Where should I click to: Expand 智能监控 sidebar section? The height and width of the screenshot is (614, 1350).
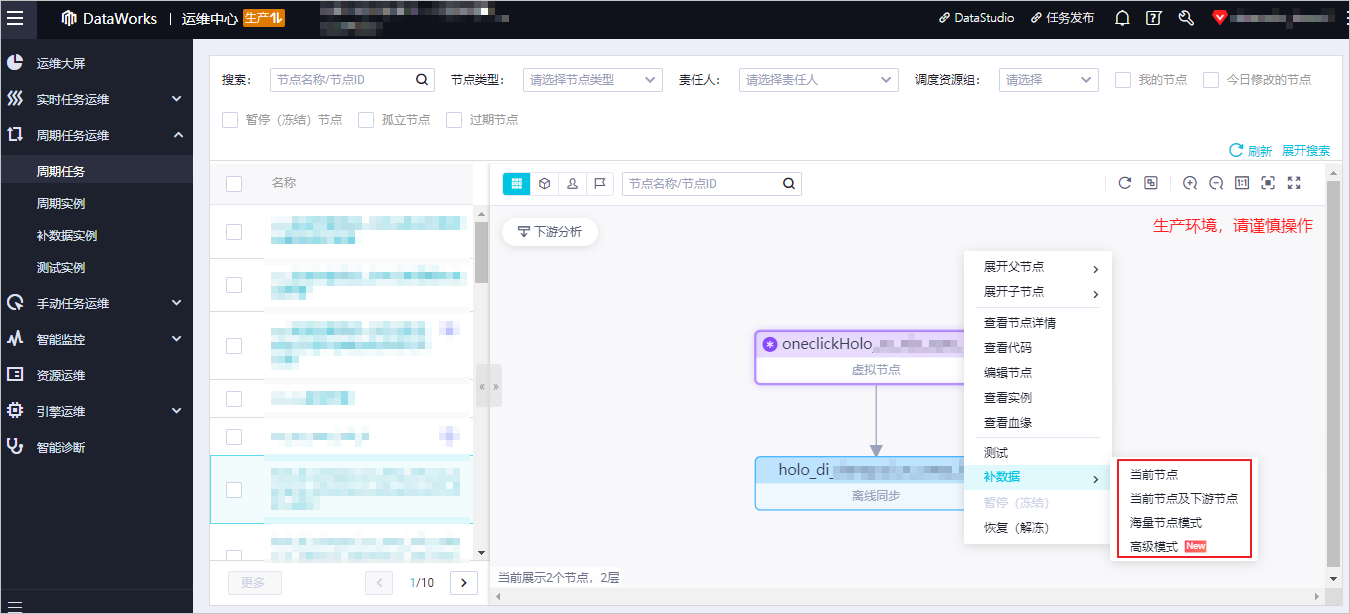tap(96, 339)
